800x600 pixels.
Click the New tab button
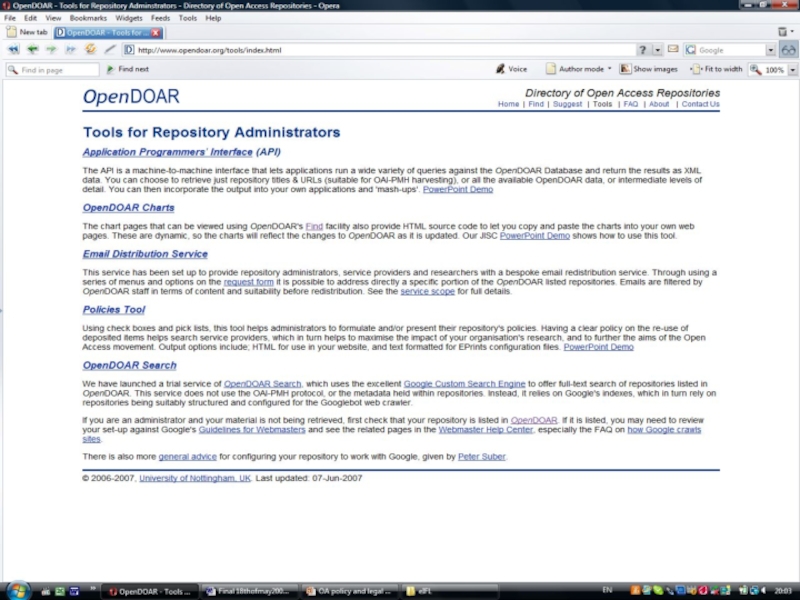[x=27, y=32]
